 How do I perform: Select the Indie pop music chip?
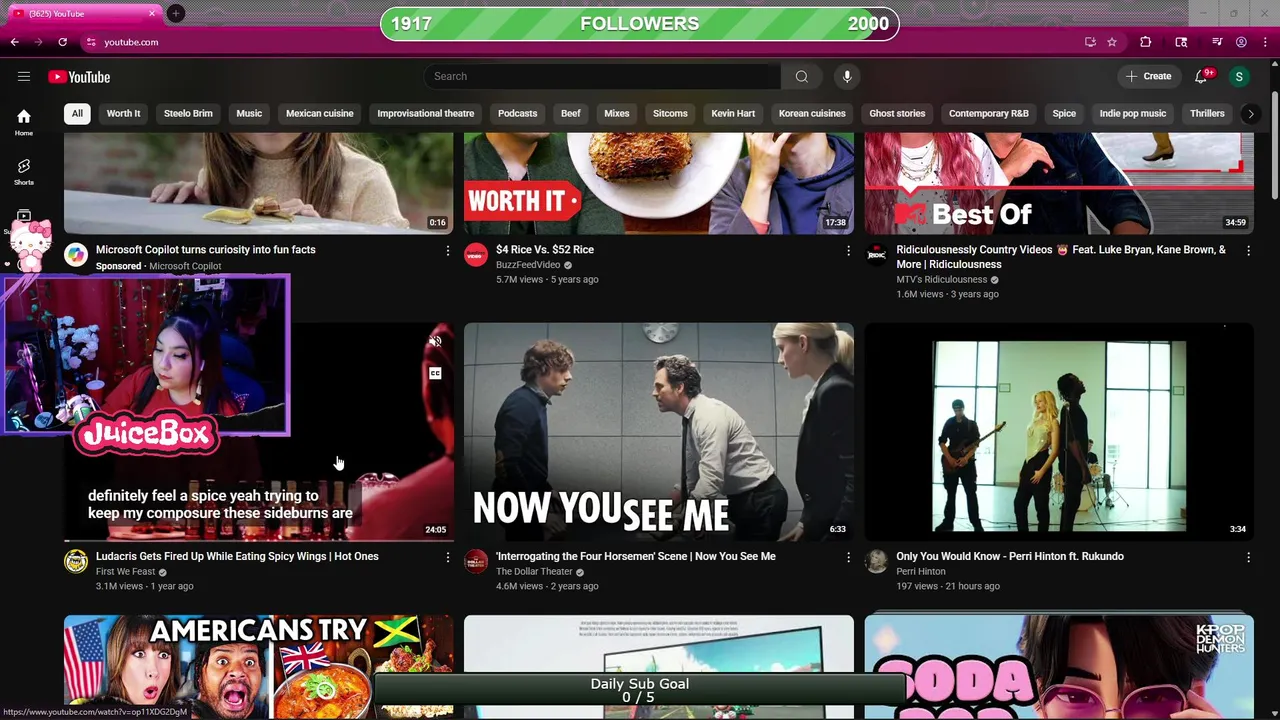(x=1133, y=113)
